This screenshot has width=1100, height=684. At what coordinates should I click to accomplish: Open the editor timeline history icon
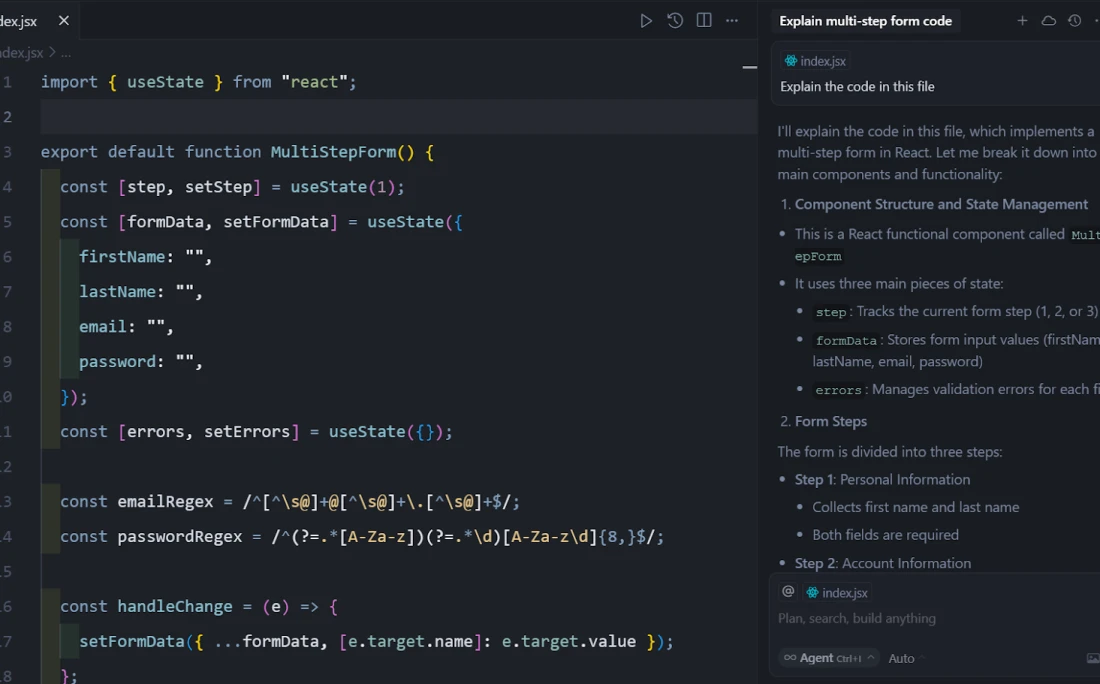pyautogui.click(x=675, y=21)
